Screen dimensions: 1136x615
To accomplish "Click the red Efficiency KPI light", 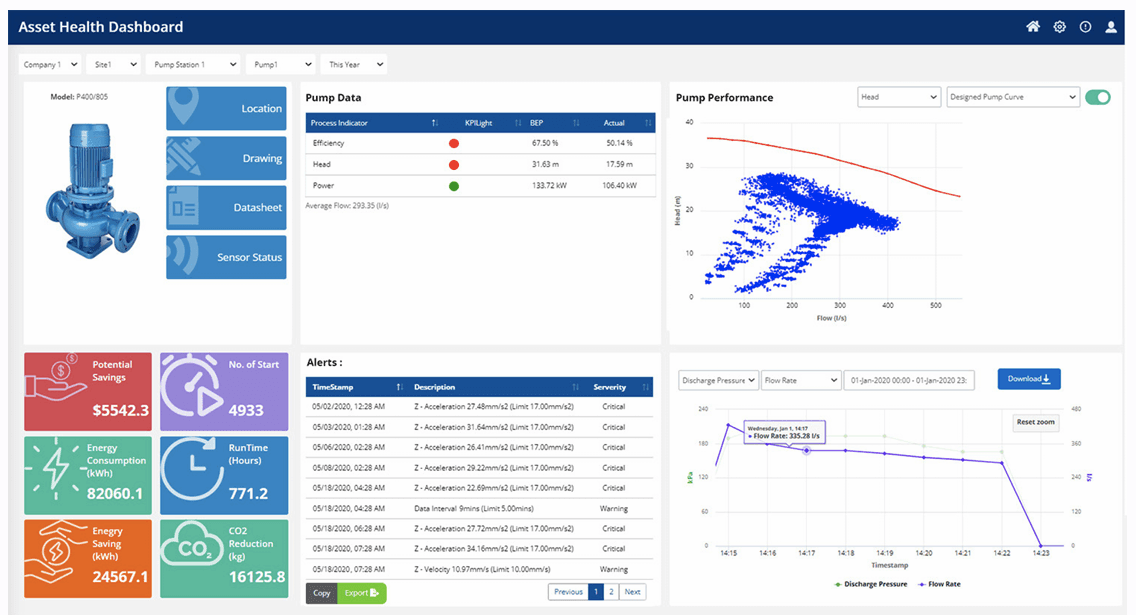I will point(453,143).
